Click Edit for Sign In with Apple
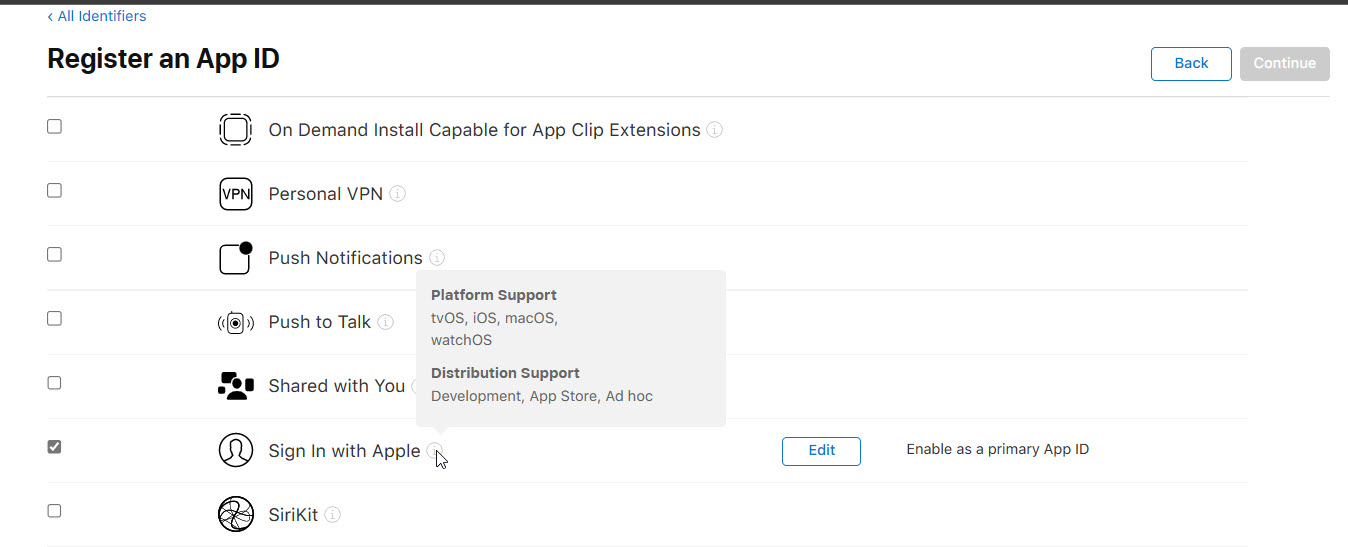Screen dimensions: 1348x547 coord(821,450)
